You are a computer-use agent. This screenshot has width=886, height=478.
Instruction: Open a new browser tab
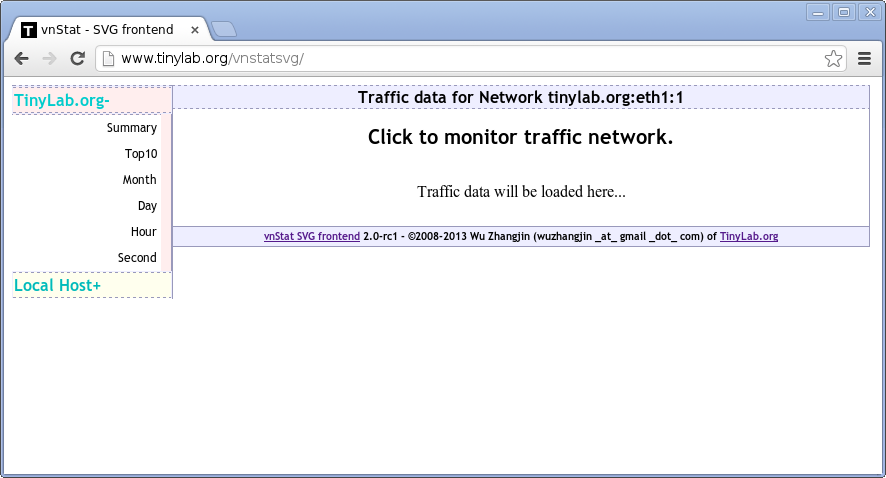tap(223, 29)
